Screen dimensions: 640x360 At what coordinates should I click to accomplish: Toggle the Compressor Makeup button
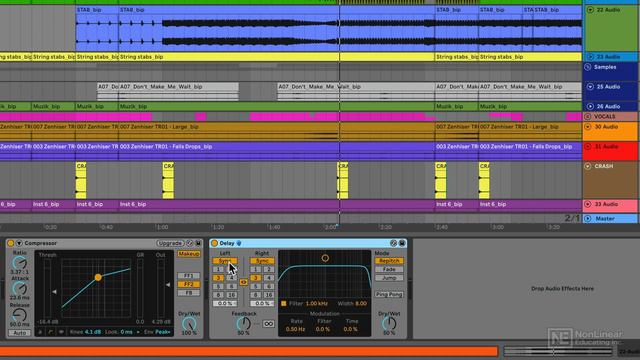click(189, 254)
